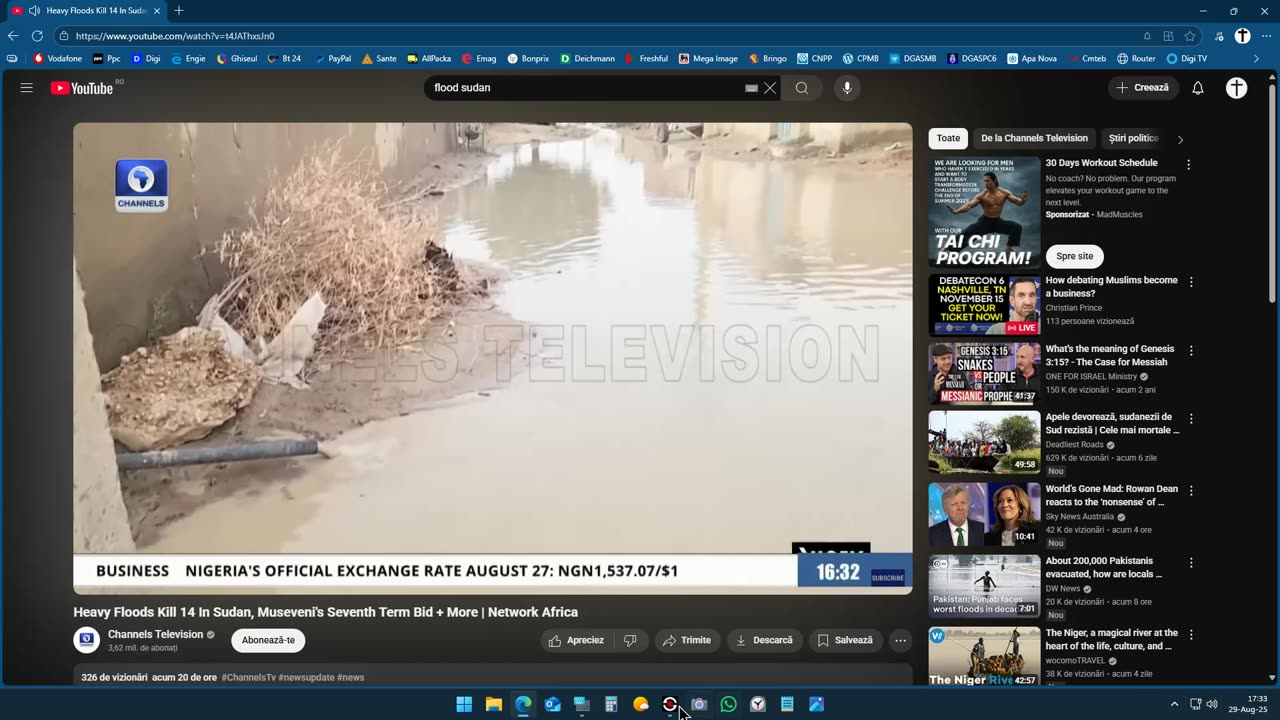The image size is (1280, 720).
Task: Open options for 'The Niger, a magical river' video
Action: pyautogui.click(x=1190, y=635)
